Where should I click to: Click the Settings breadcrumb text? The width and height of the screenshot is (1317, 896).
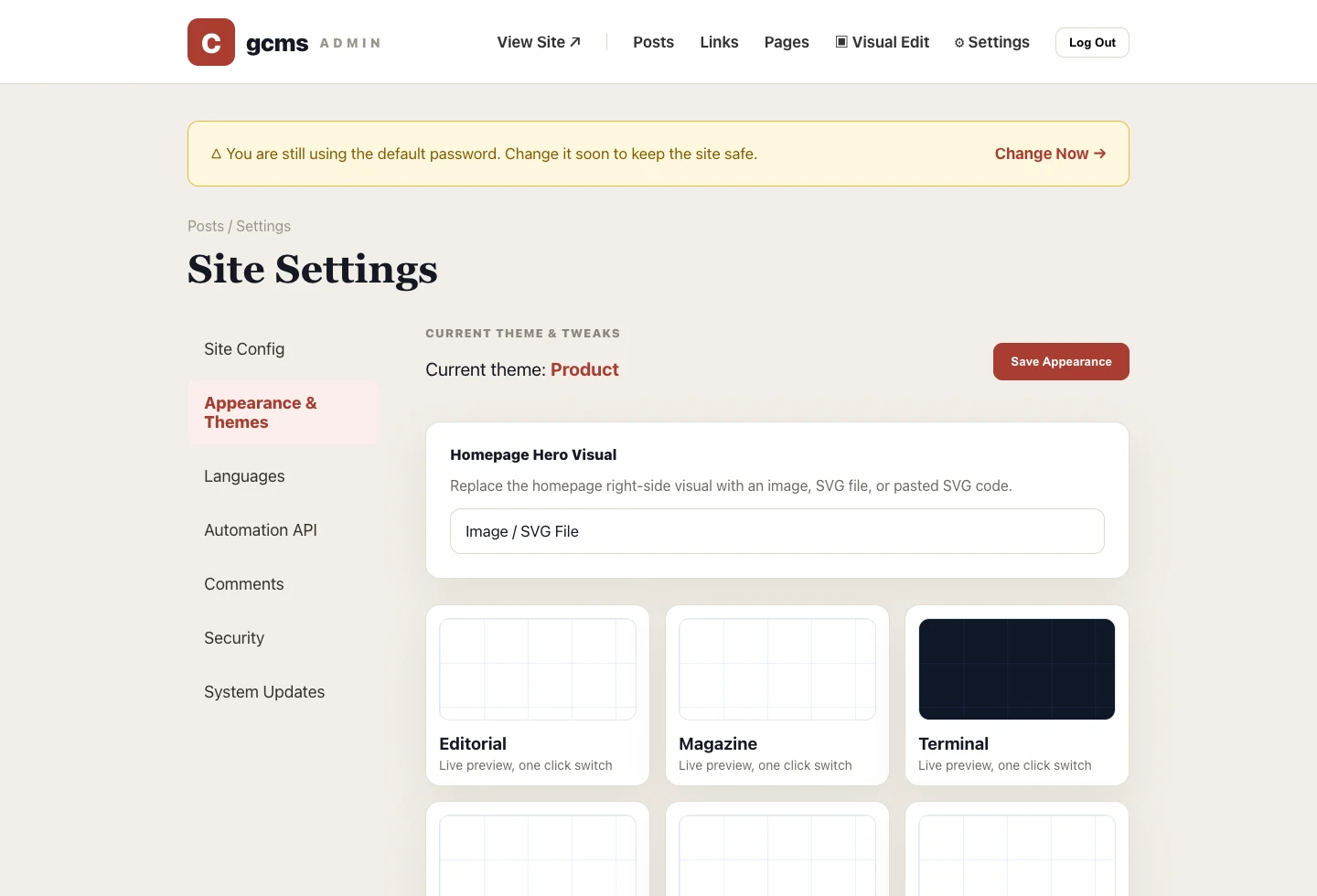263,226
